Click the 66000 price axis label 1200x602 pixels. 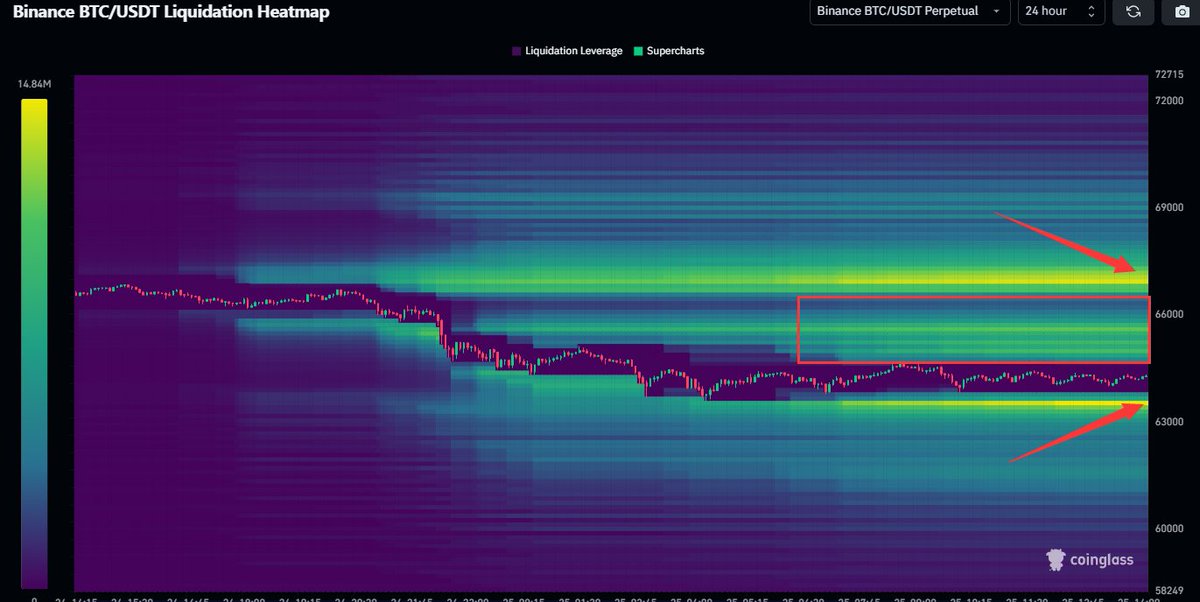coord(1170,314)
